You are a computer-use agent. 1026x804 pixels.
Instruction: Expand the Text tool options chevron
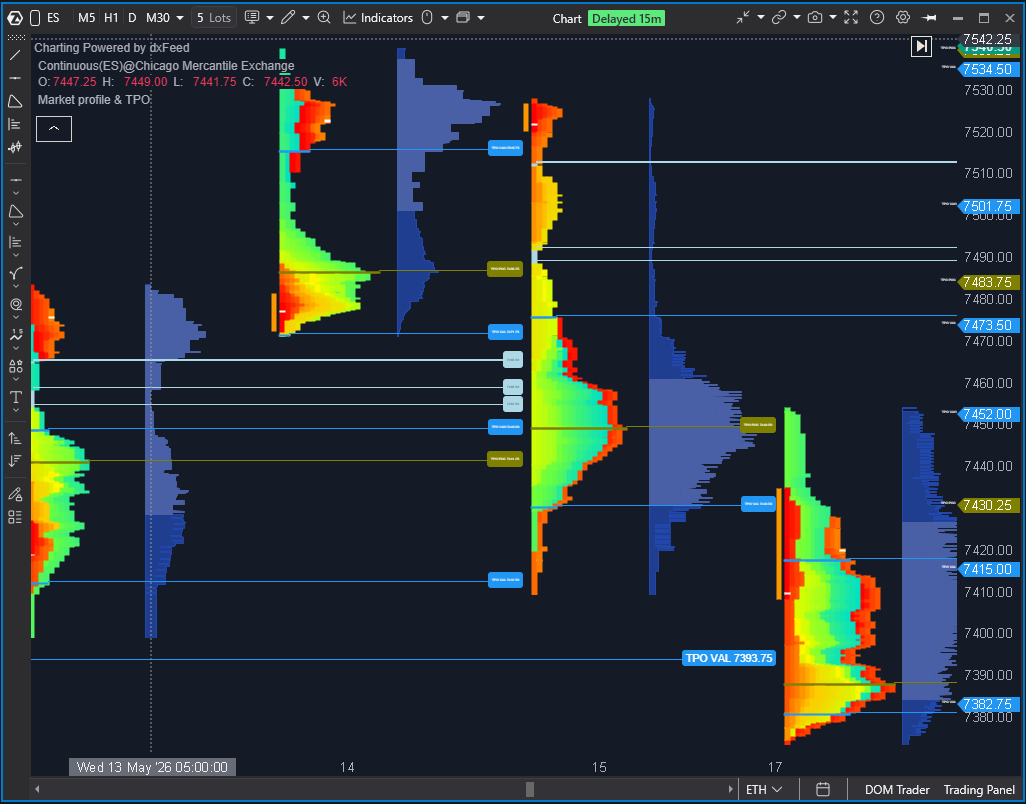[x=16, y=411]
